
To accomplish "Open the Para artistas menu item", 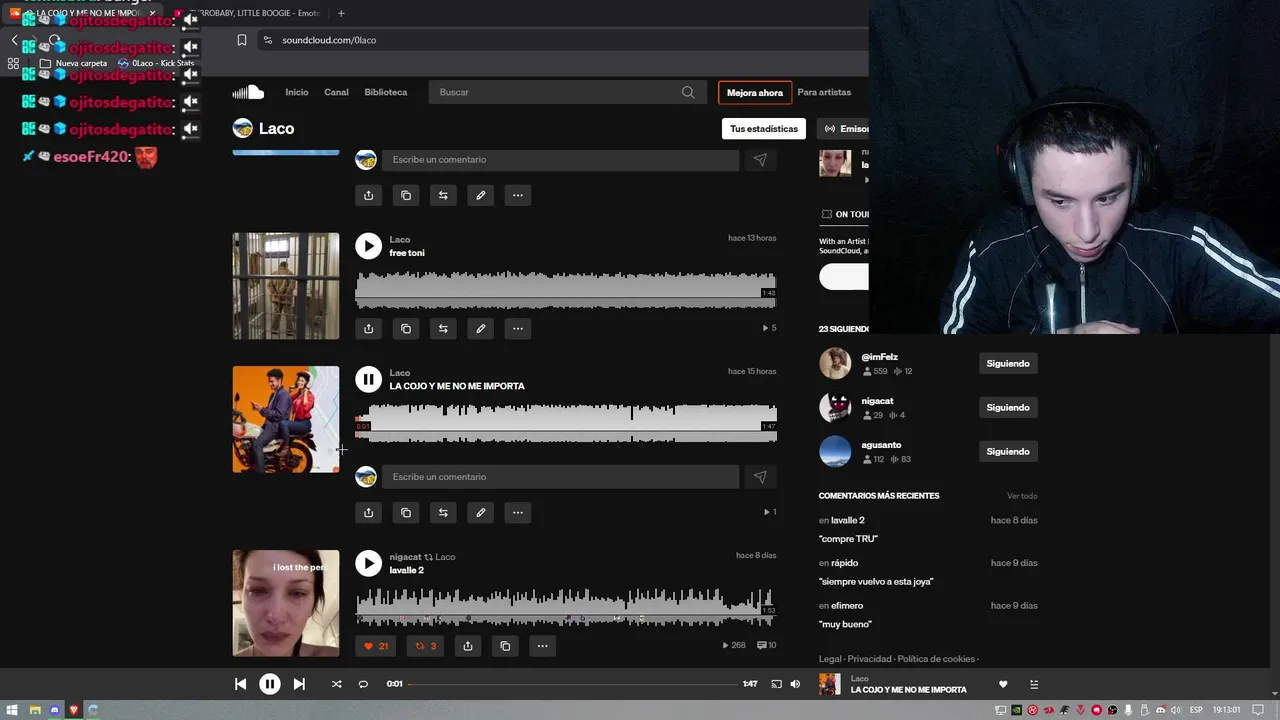I will click(824, 92).
